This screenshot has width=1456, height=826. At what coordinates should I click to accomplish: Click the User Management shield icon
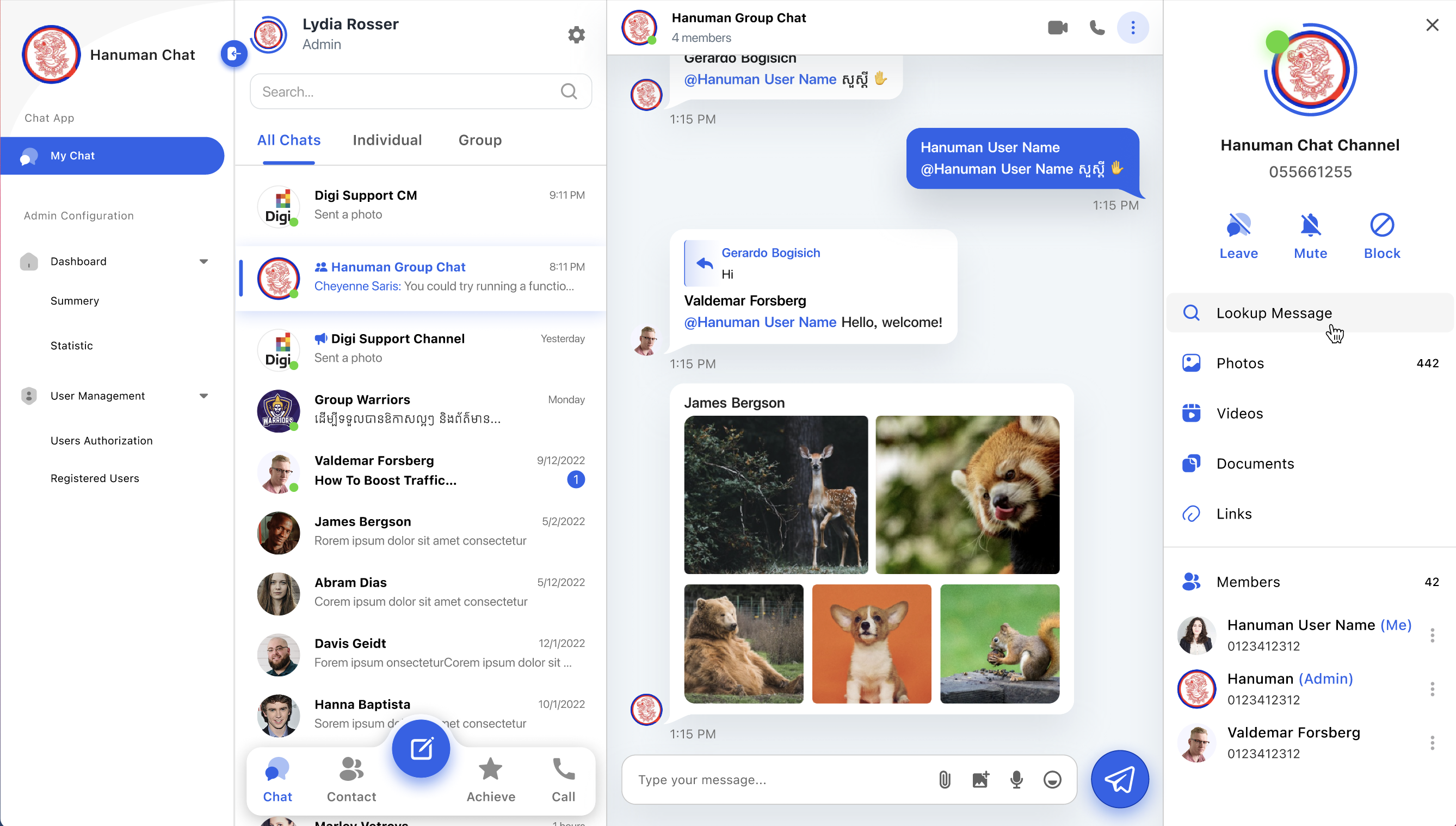[29, 396]
